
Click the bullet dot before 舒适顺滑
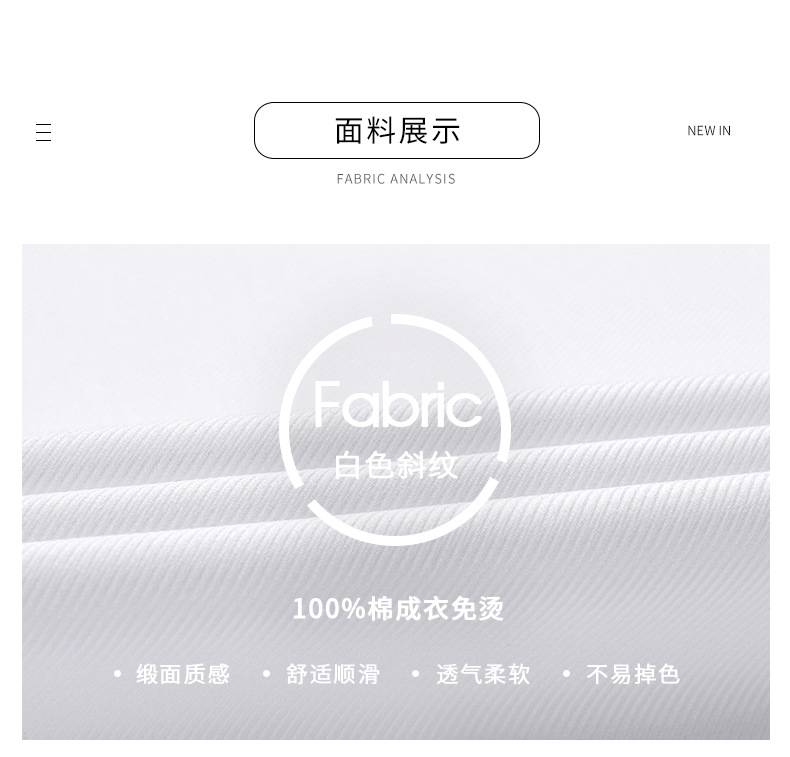(x=267, y=673)
